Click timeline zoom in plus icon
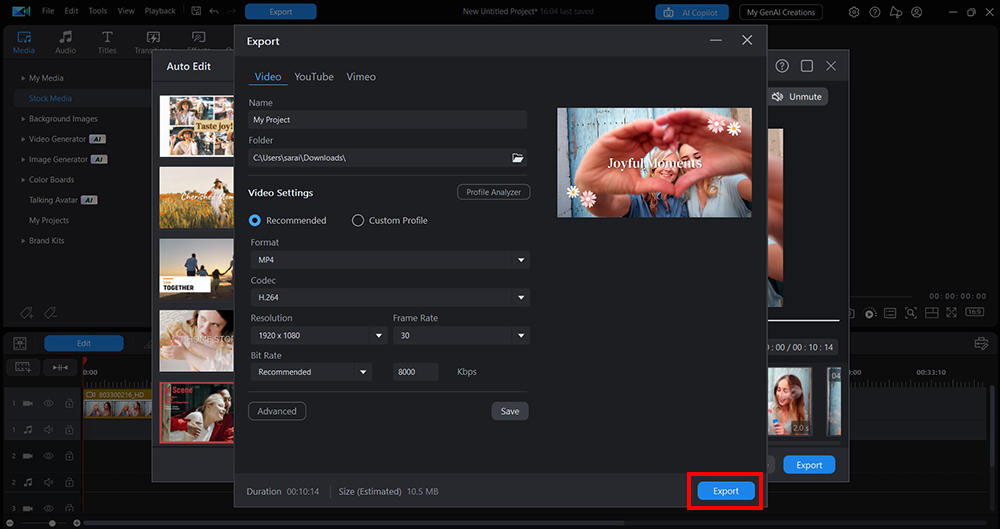This screenshot has width=1000, height=529. 77,523
